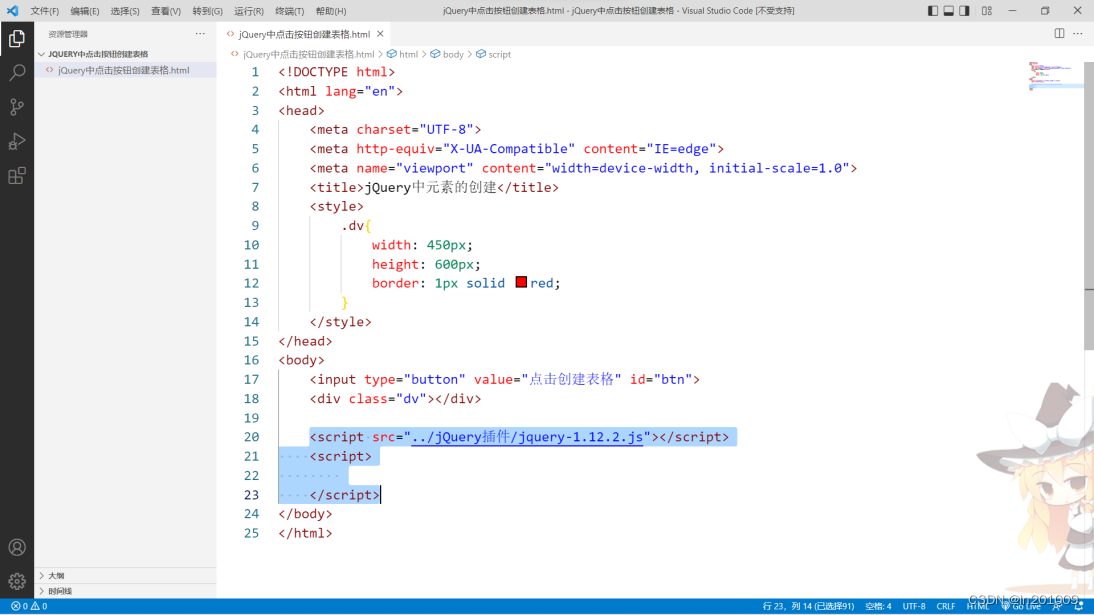
Task: Click the html breadcrumb
Action: (x=408, y=54)
